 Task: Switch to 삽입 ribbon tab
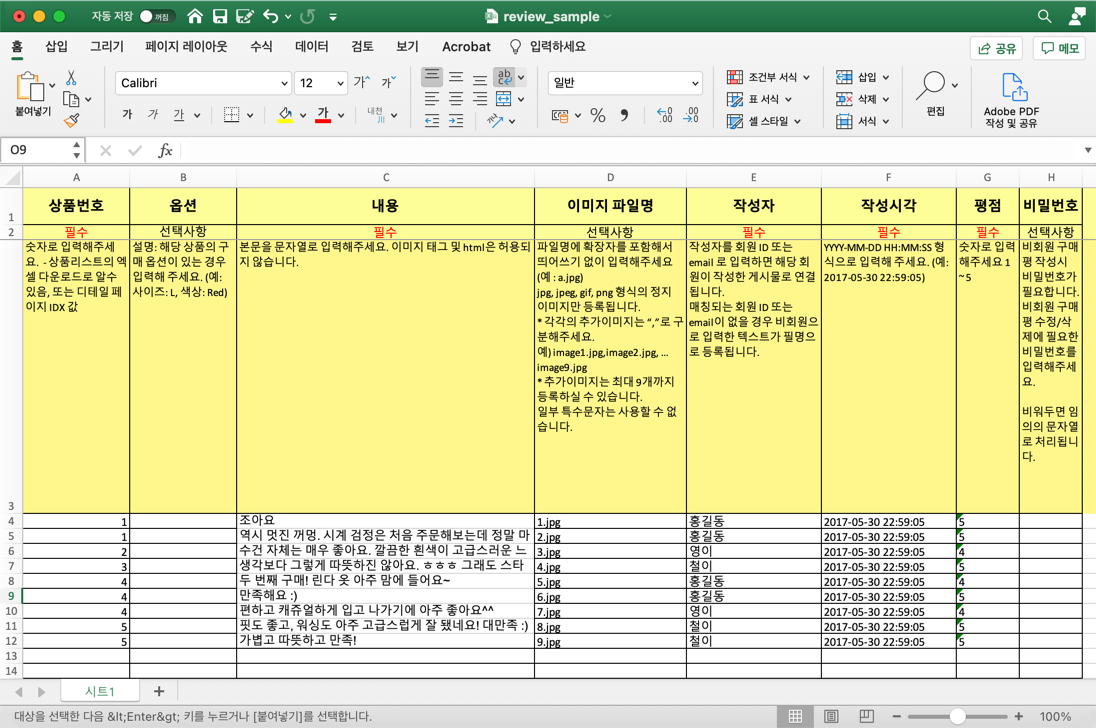pyautogui.click(x=56, y=46)
